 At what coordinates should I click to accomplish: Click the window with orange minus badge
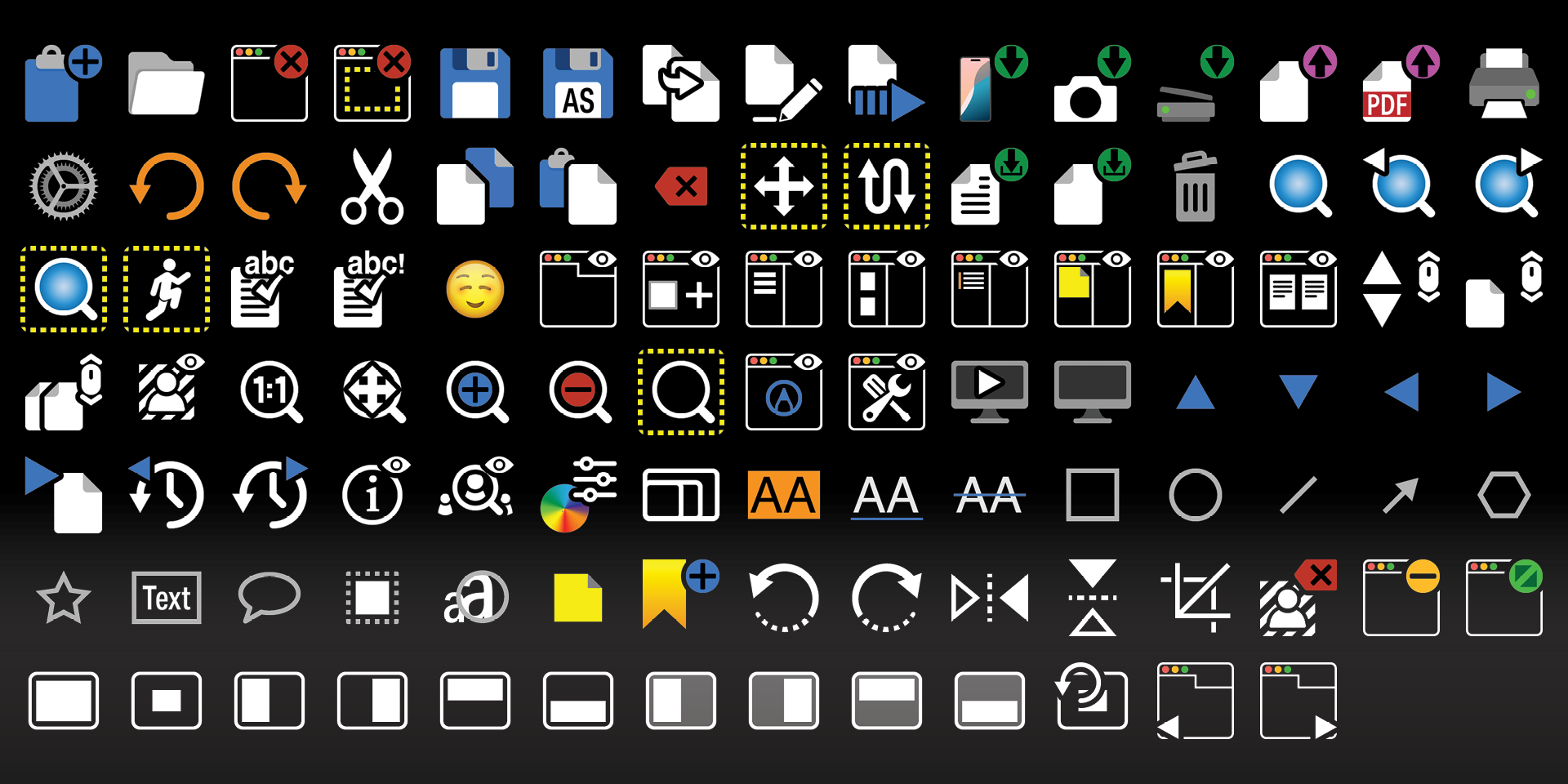coord(1401,598)
